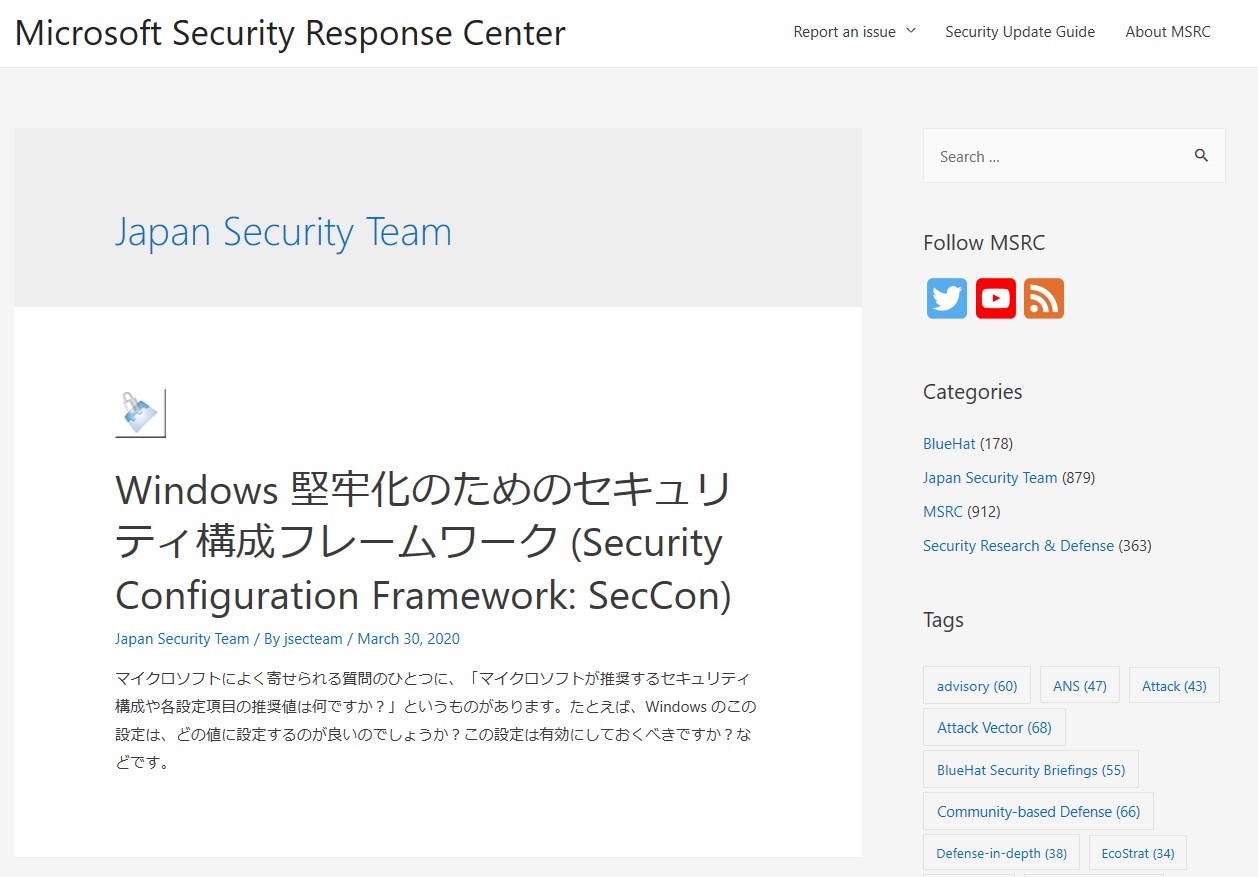Open MSRC Twitter profile icon
This screenshot has width=1258, height=877.
click(946, 298)
